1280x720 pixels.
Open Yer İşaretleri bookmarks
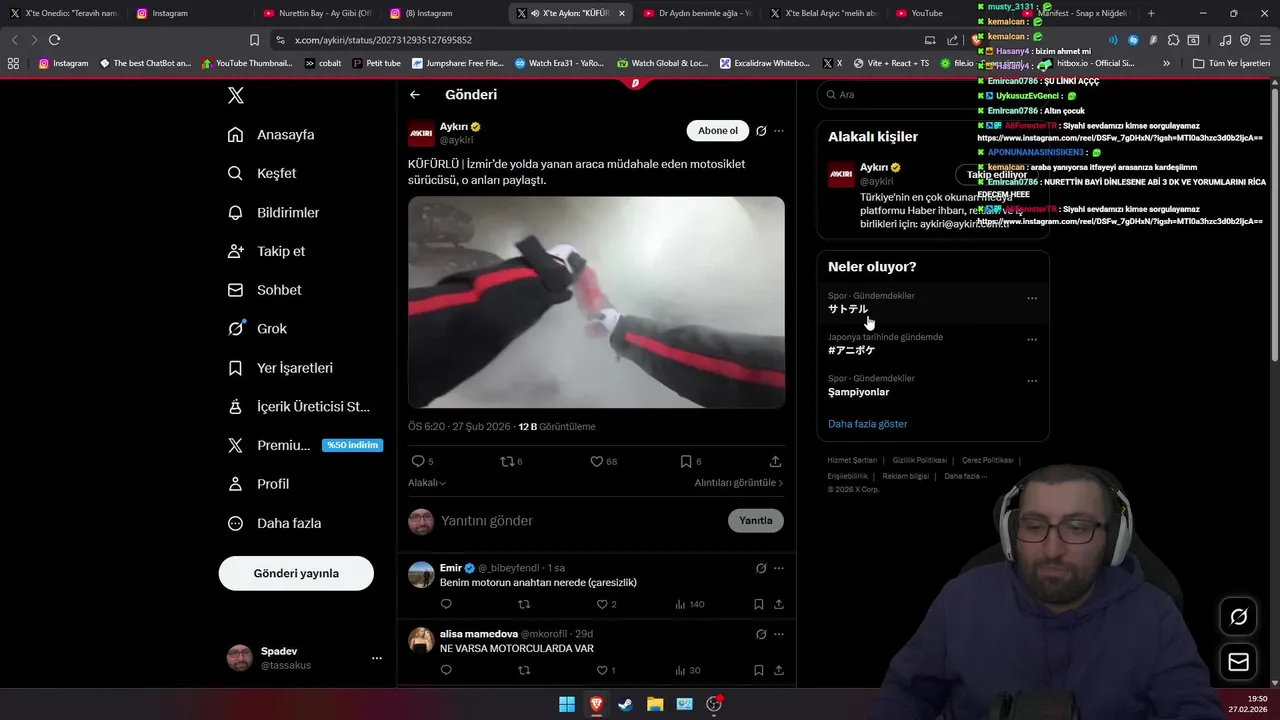[x=280, y=368]
